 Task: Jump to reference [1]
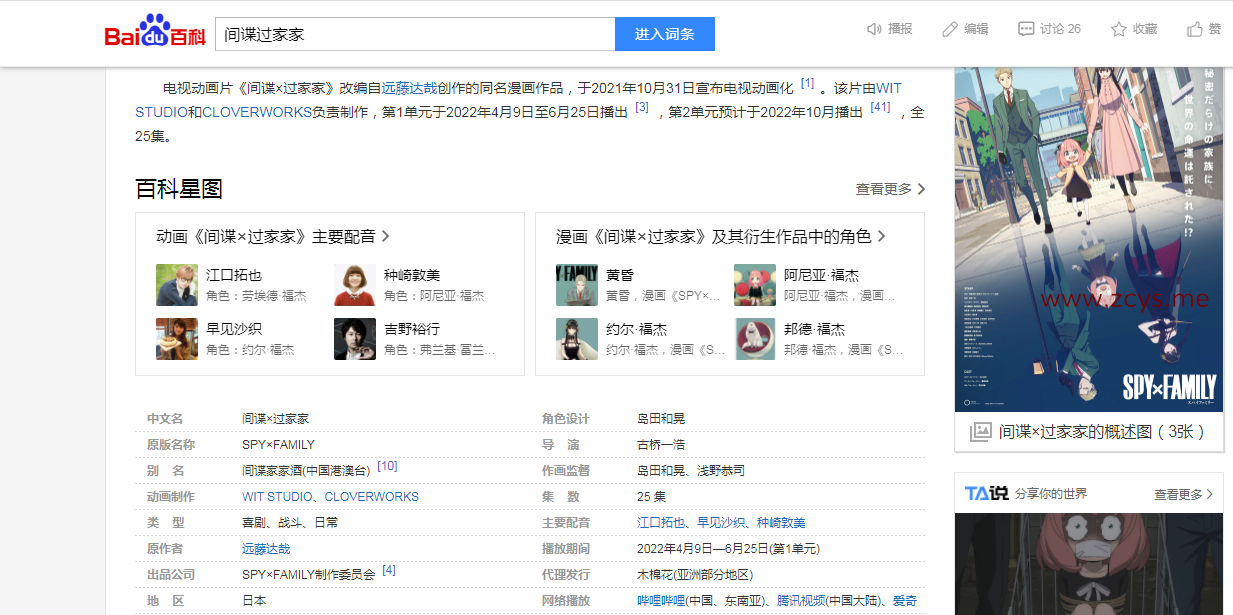pyautogui.click(x=807, y=84)
